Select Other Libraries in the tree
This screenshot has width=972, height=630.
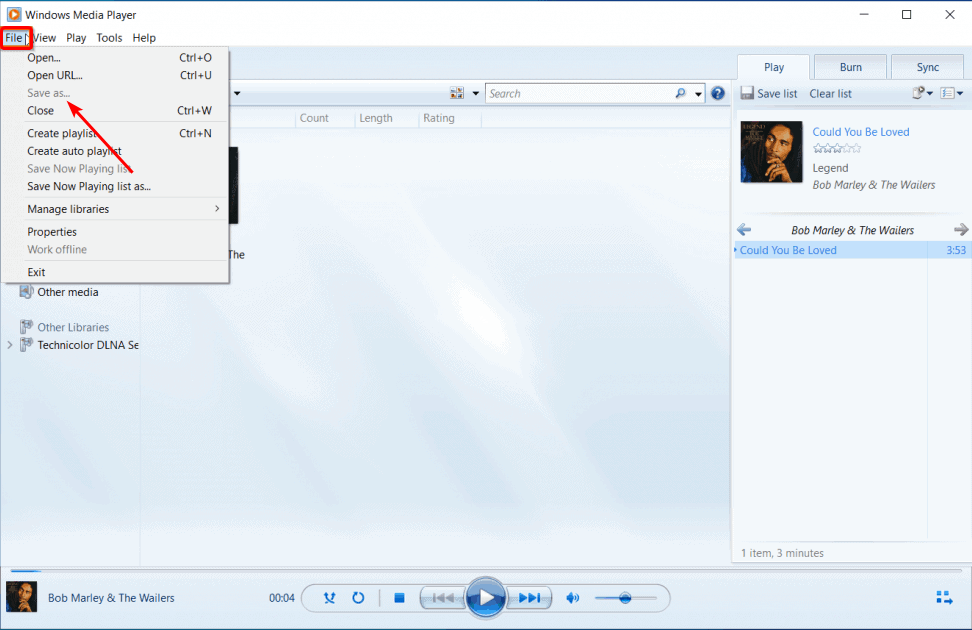tap(73, 327)
